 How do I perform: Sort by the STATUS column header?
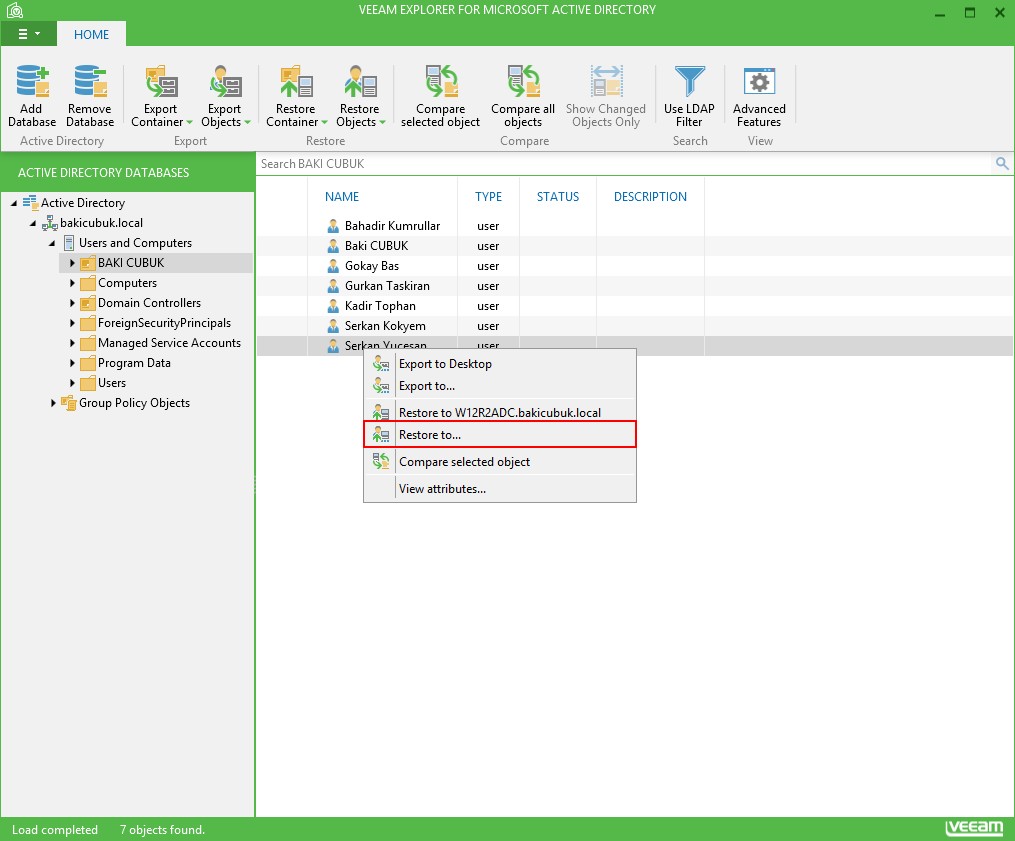tap(557, 197)
